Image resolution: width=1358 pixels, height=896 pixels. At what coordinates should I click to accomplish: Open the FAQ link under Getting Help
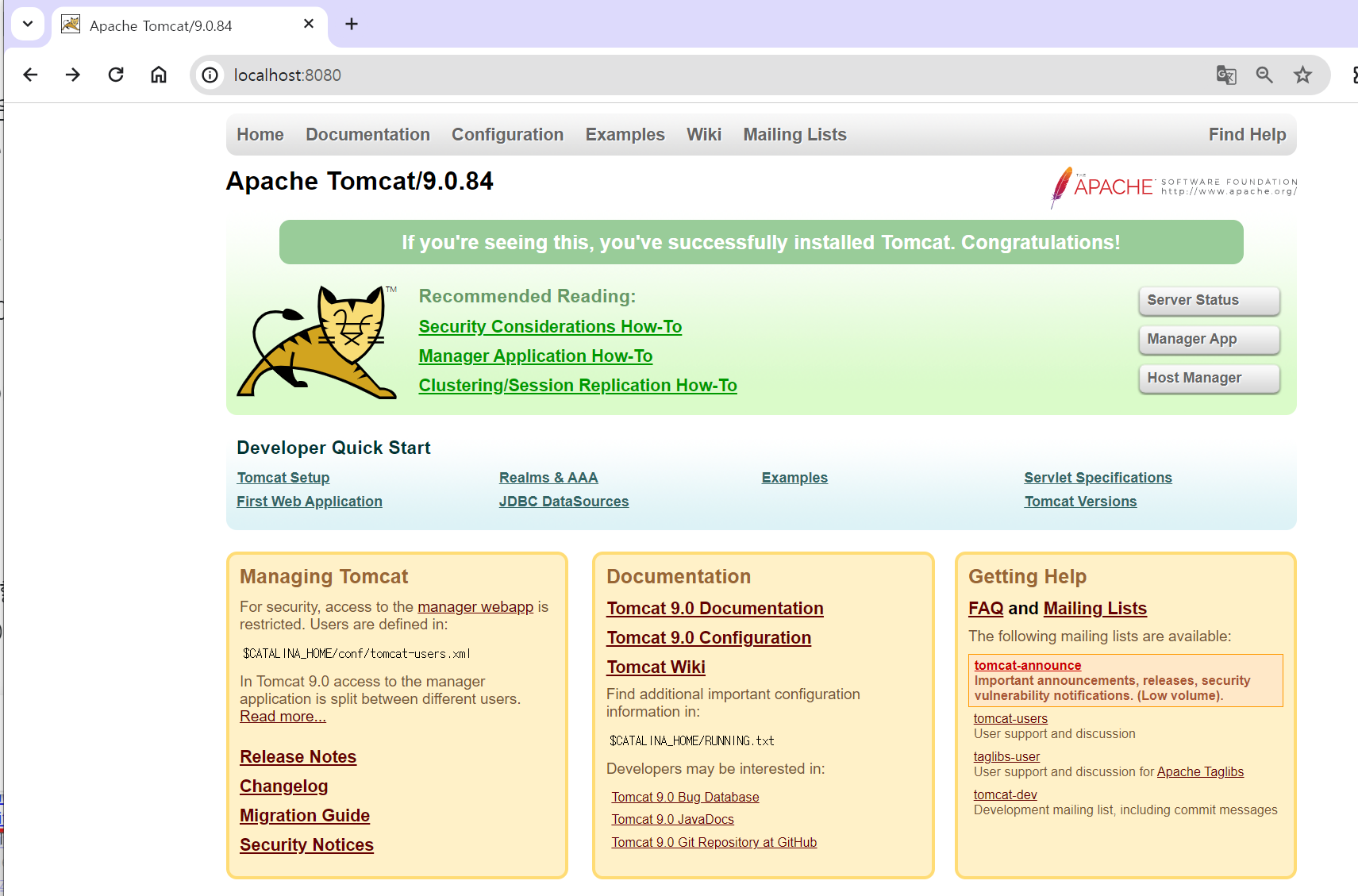point(986,609)
